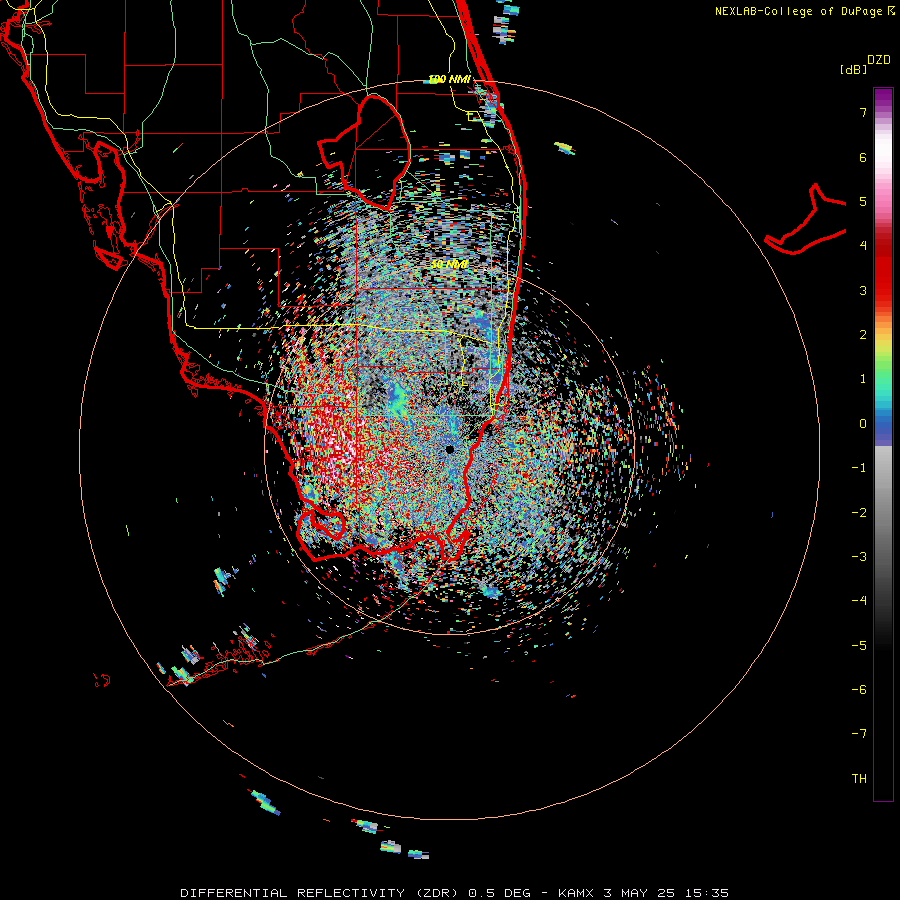Click the 4 dB colorbar tick label

coord(863,246)
